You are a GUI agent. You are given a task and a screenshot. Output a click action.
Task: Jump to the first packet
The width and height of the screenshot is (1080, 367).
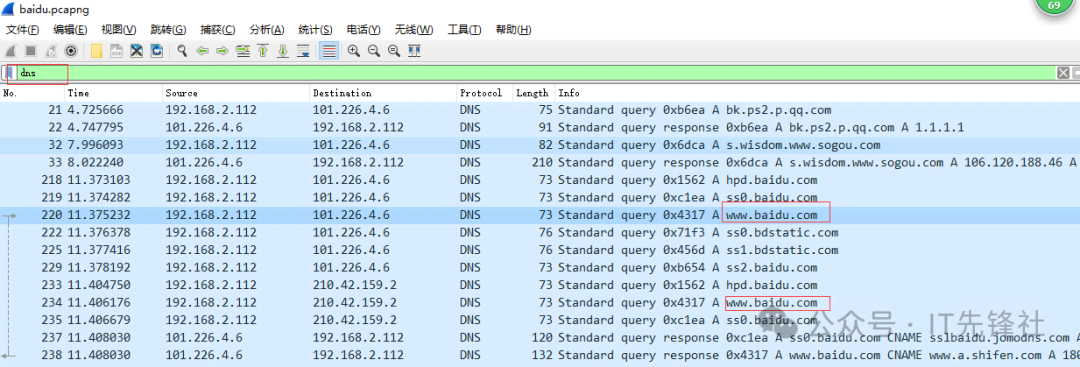coord(262,51)
